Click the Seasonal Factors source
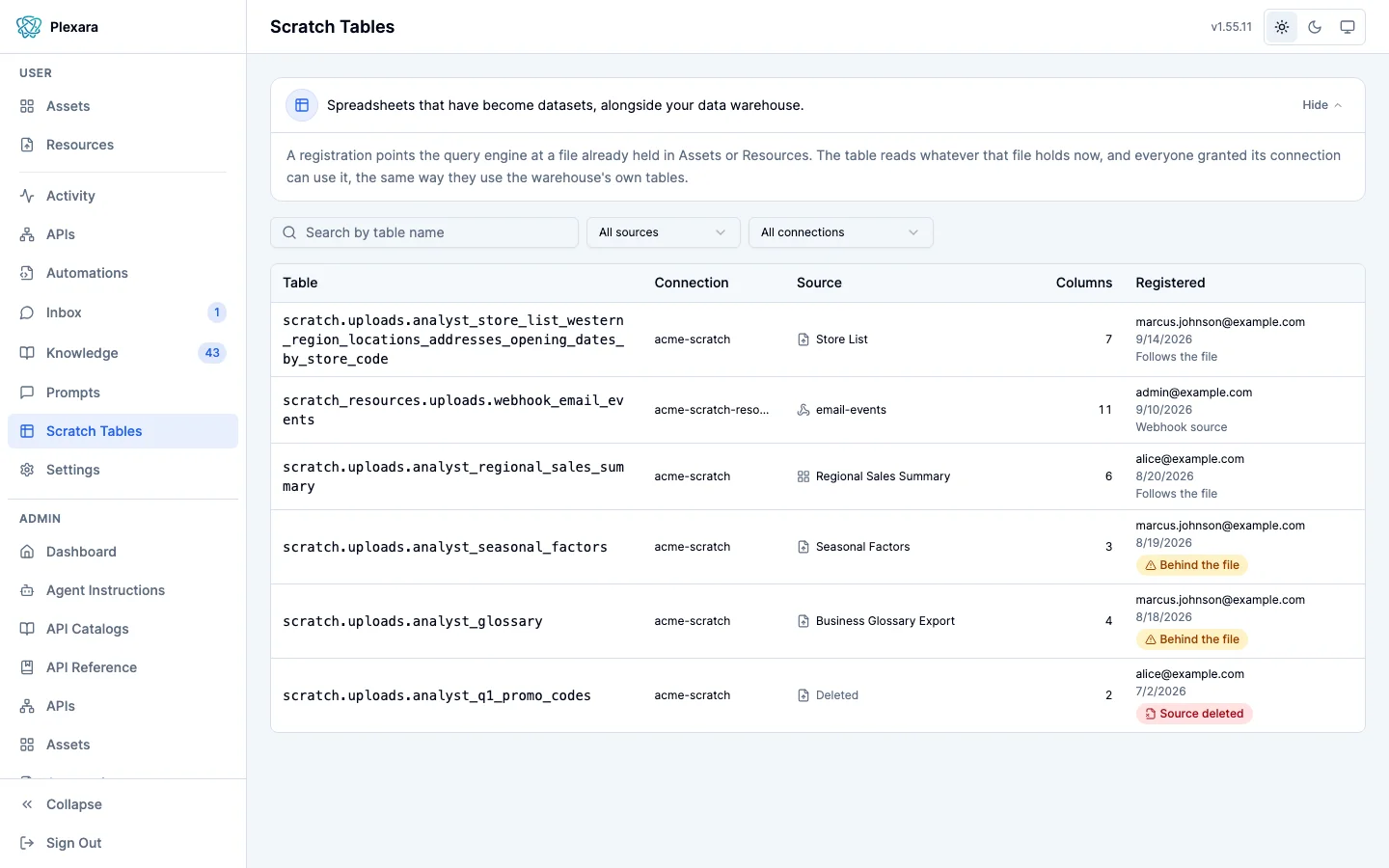Viewport: 1389px width, 868px height. point(854,547)
